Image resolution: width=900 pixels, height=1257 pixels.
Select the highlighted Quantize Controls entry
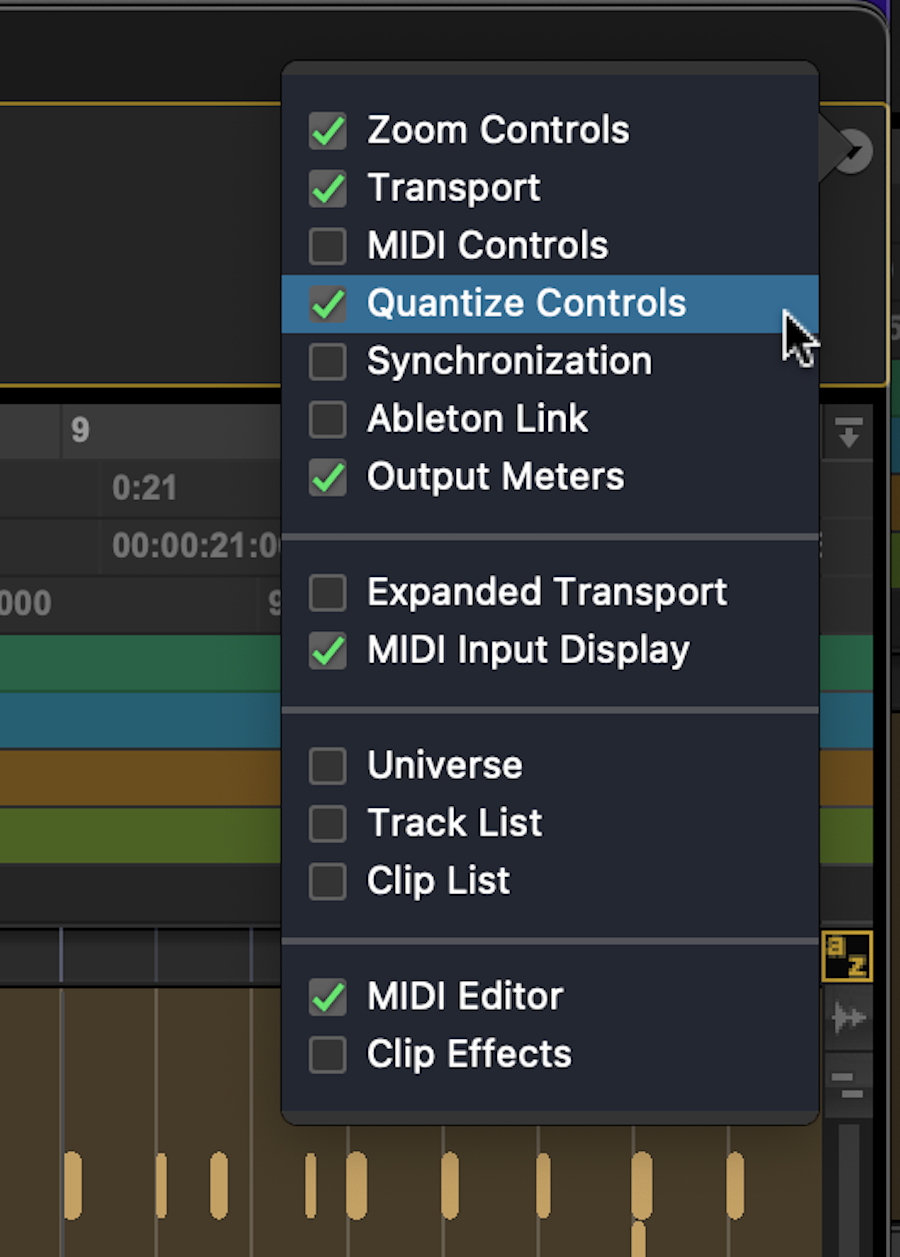coord(527,303)
